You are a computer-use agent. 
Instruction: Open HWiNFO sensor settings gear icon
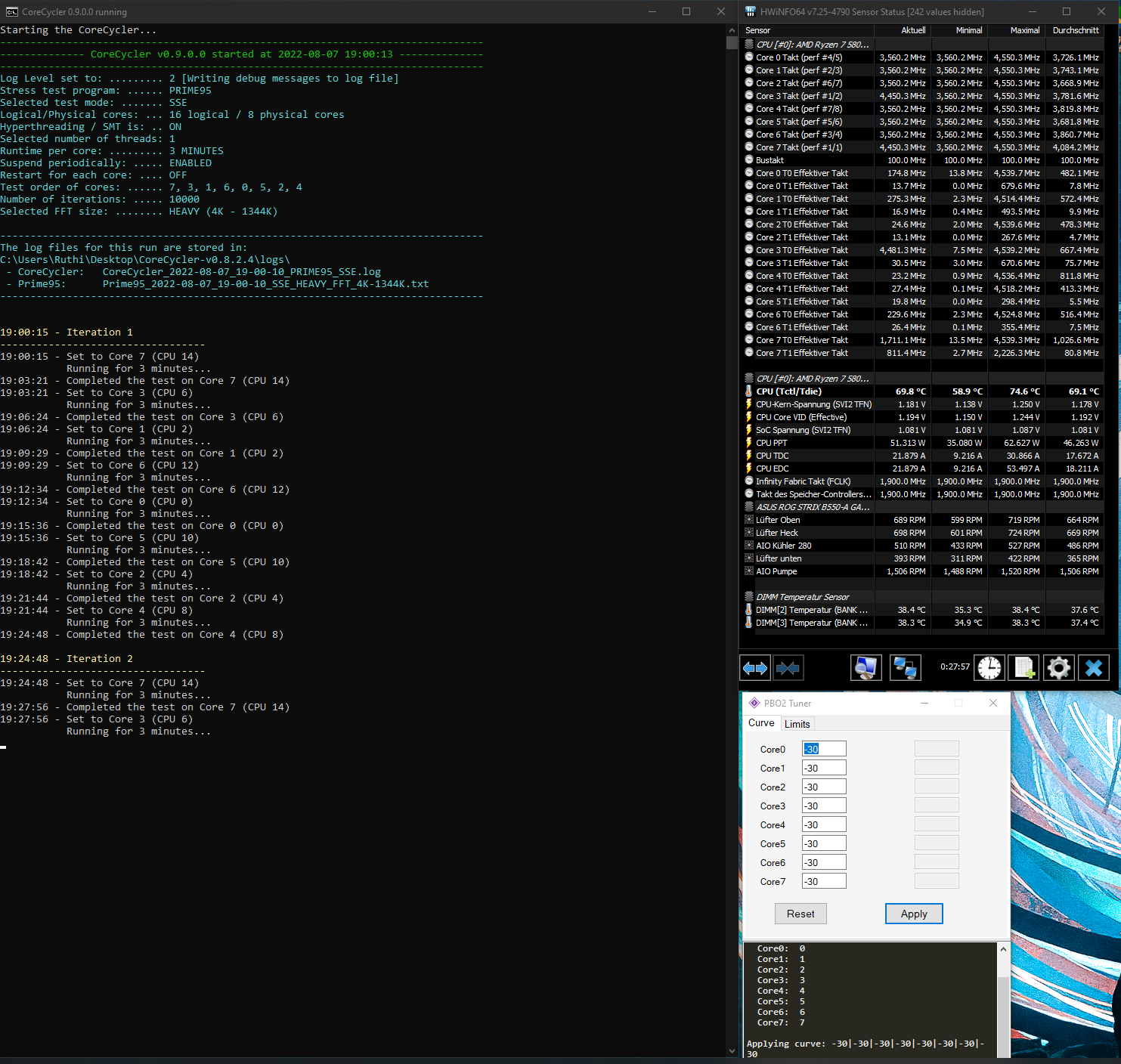(1059, 668)
